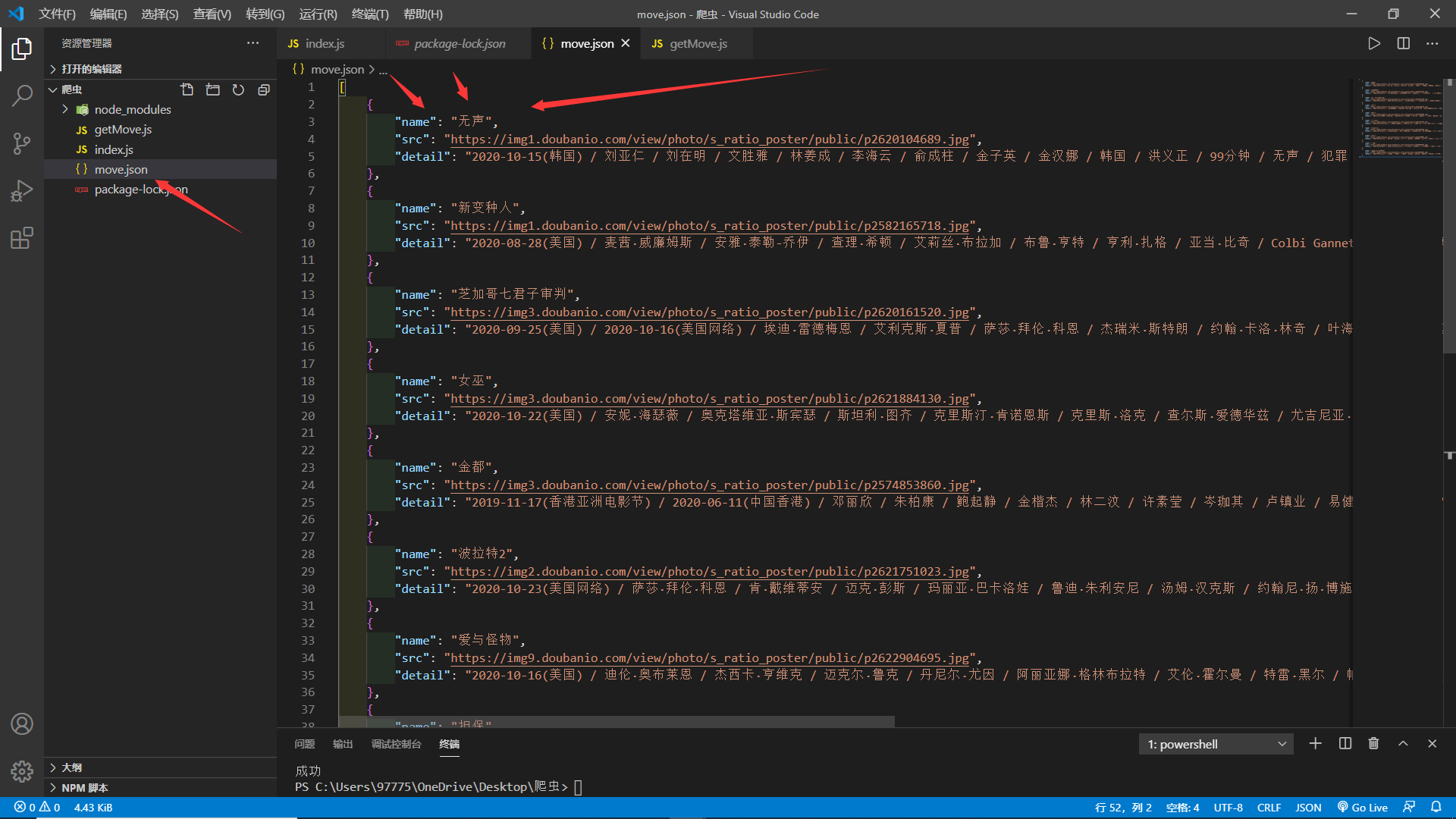Run the code with the play icon
1456x819 pixels.
tap(1374, 43)
